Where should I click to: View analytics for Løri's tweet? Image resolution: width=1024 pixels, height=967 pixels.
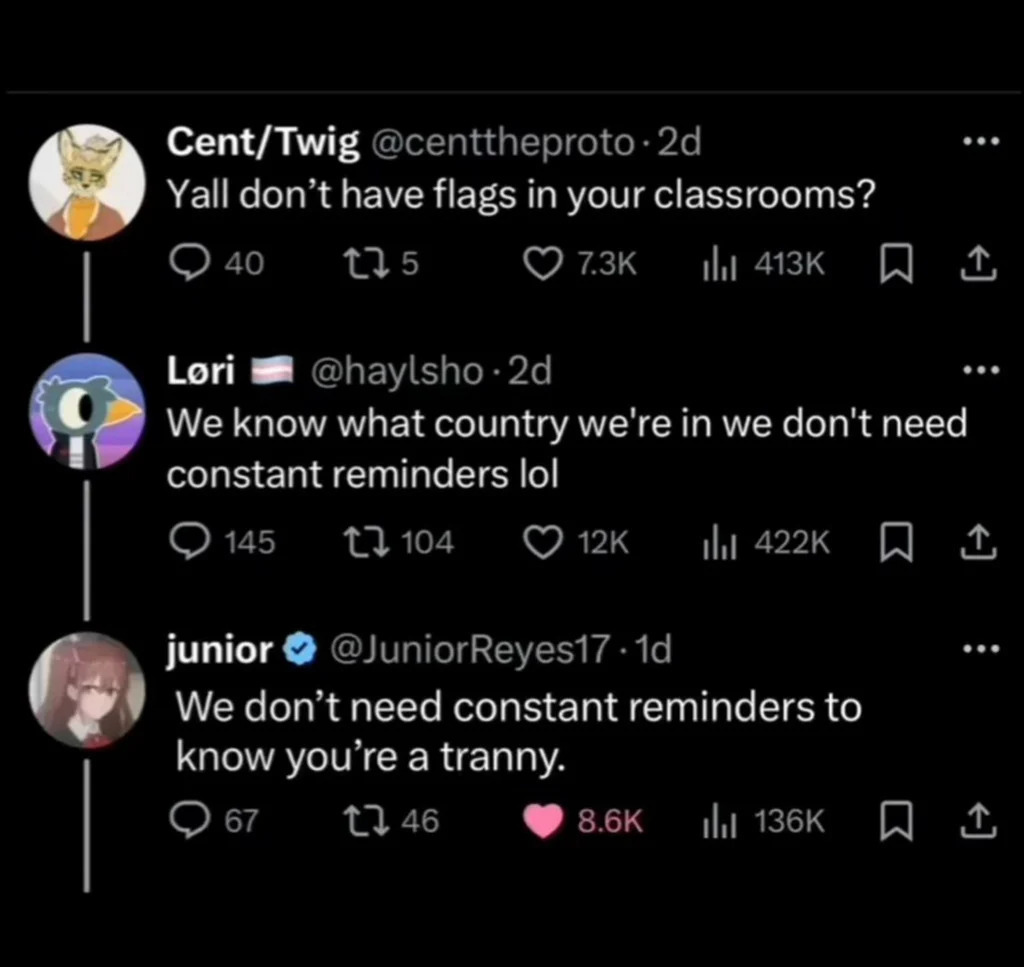[x=717, y=542]
